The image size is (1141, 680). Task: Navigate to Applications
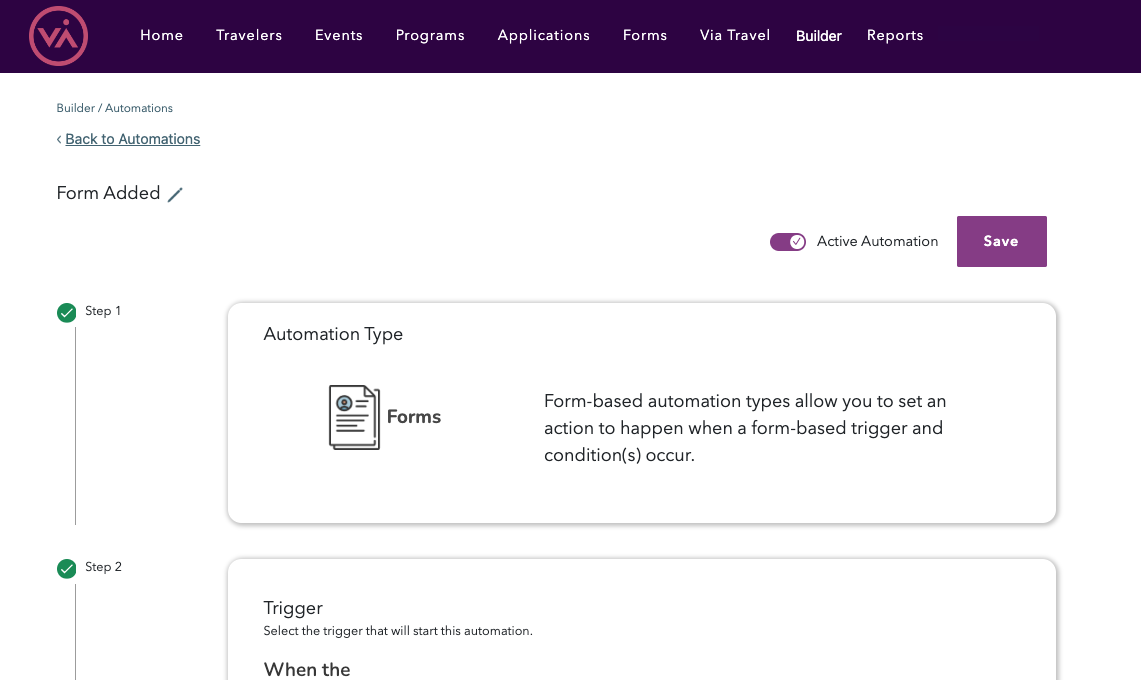(543, 35)
